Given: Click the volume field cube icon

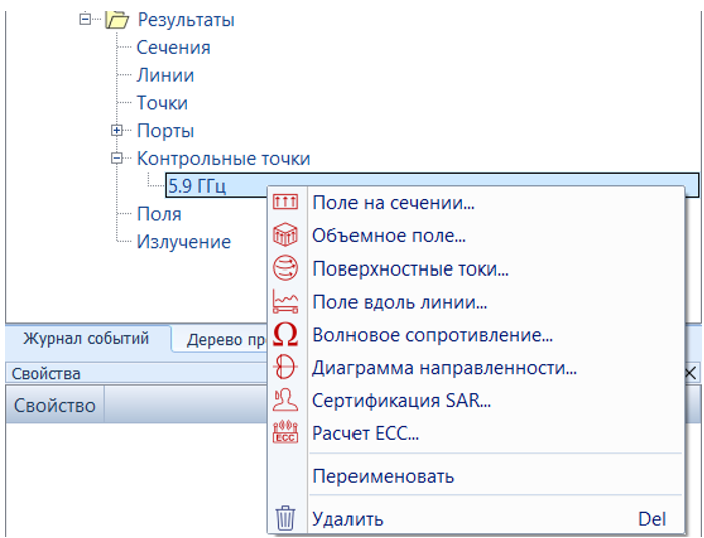Looking at the screenshot, I should coord(285,236).
